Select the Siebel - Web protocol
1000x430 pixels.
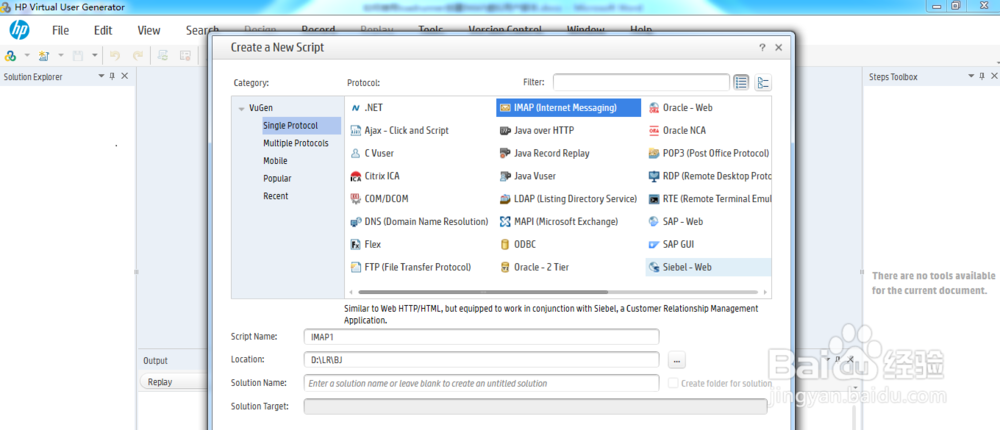pos(708,267)
